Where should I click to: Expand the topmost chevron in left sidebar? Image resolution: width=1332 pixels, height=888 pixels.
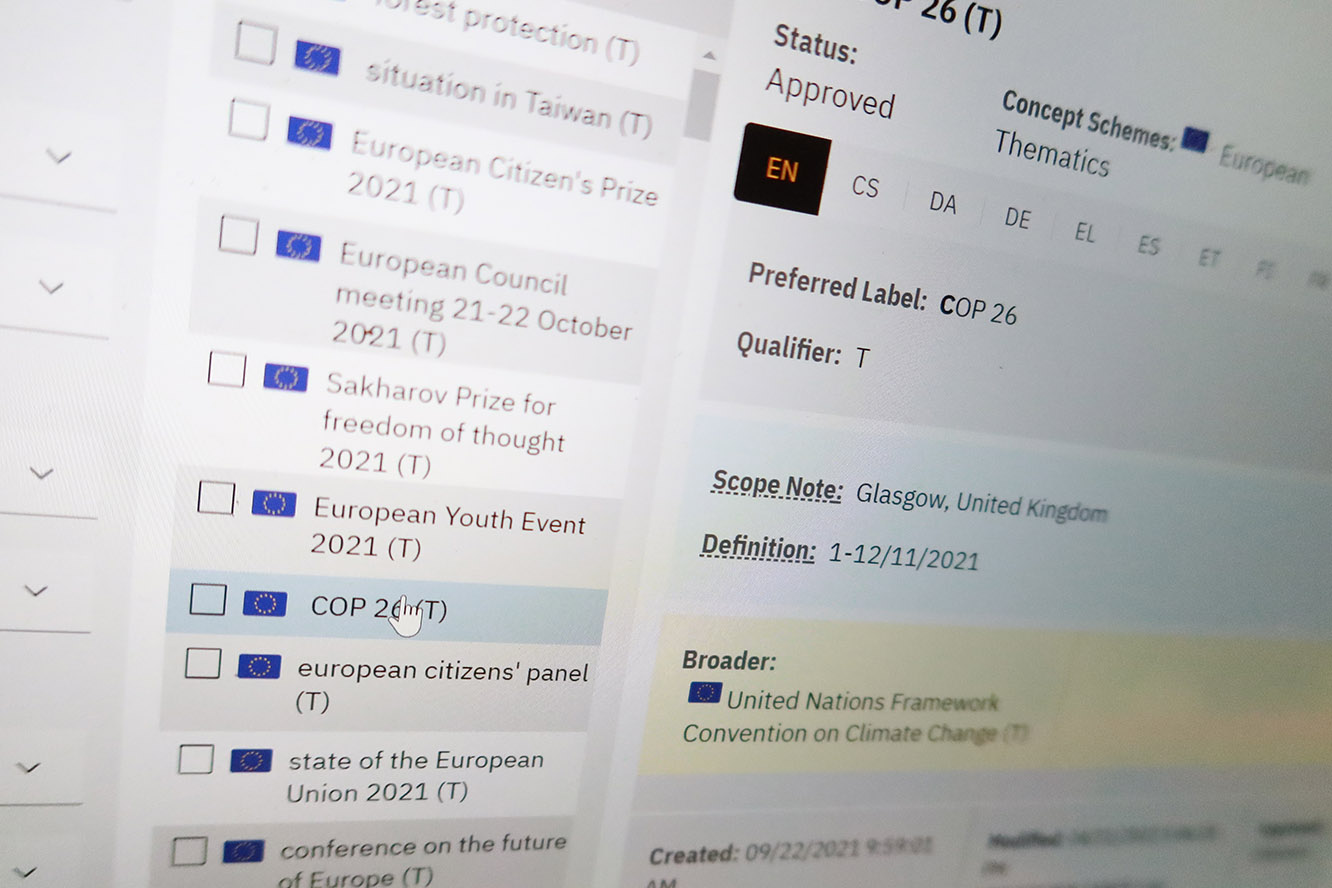click(60, 156)
